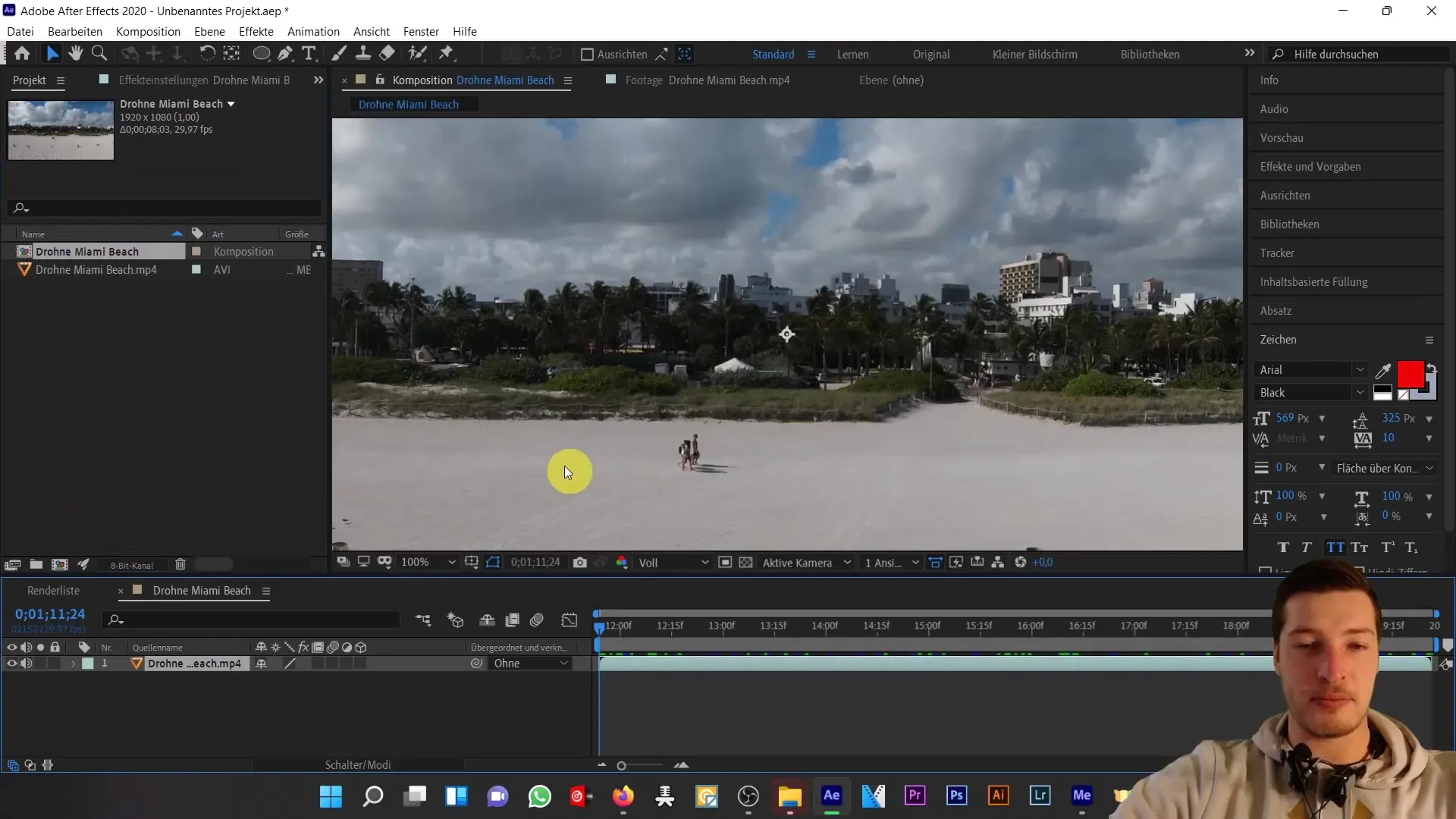Open the 100% magnification dropdown

point(428,563)
